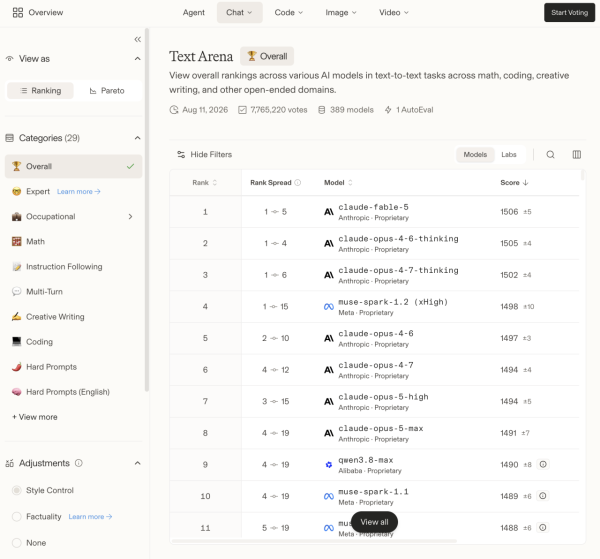Click the claude-opus-5-high model name

click(383, 397)
